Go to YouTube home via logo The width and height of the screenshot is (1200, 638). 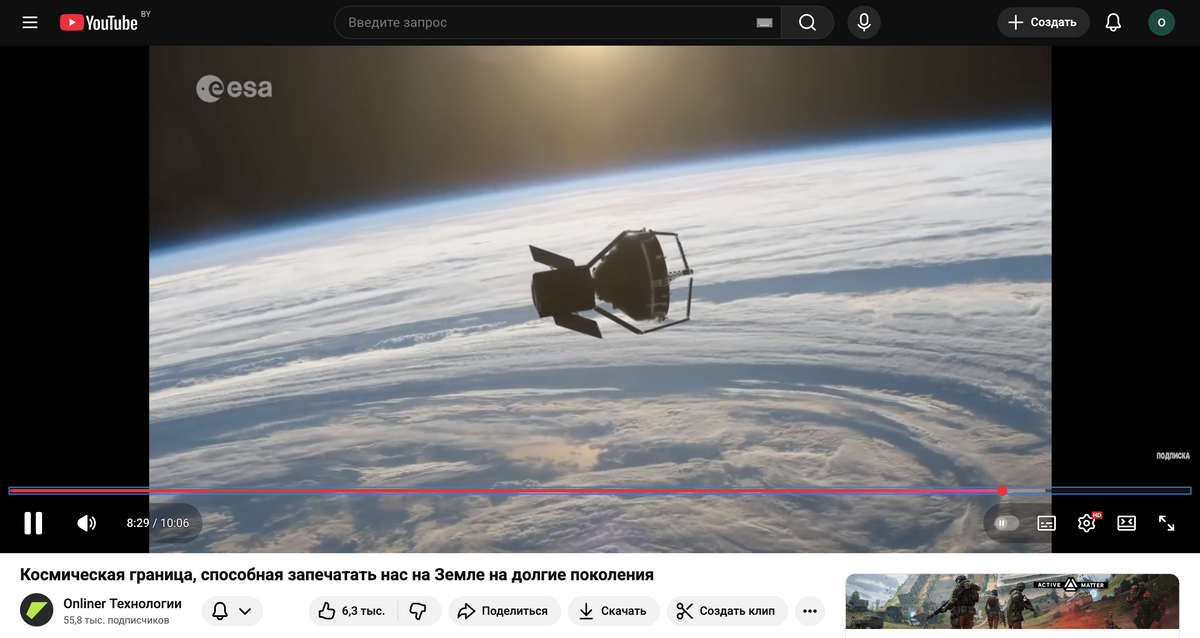click(x=99, y=22)
